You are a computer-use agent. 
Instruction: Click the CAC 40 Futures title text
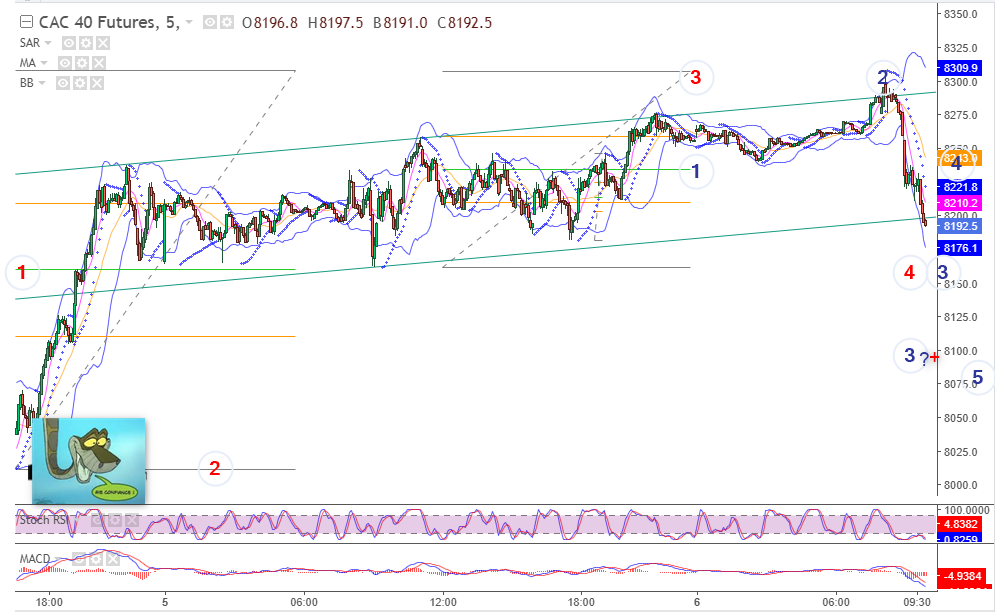point(109,23)
